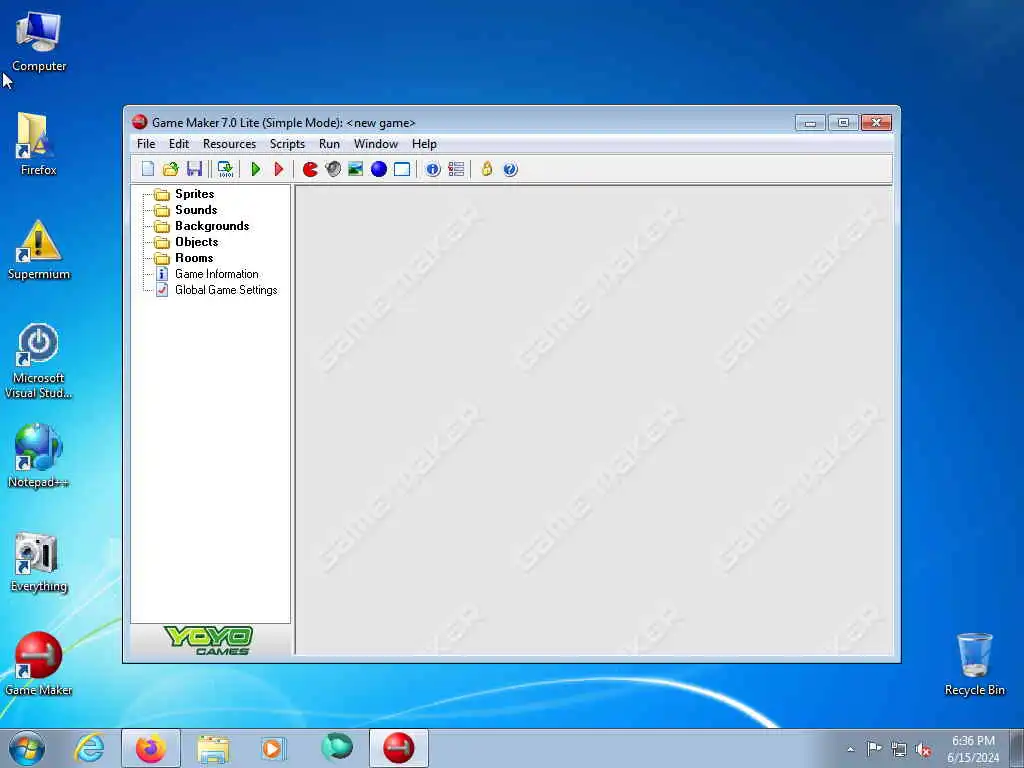Click the padlock upgrade icon in the toolbar
The height and width of the screenshot is (768, 1024).
[x=487, y=169]
